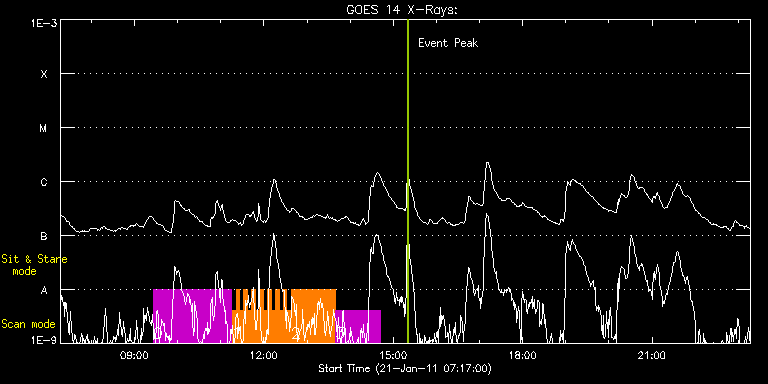Click the C flare class axis label
The width and height of the screenshot is (768, 384).
click(x=44, y=182)
